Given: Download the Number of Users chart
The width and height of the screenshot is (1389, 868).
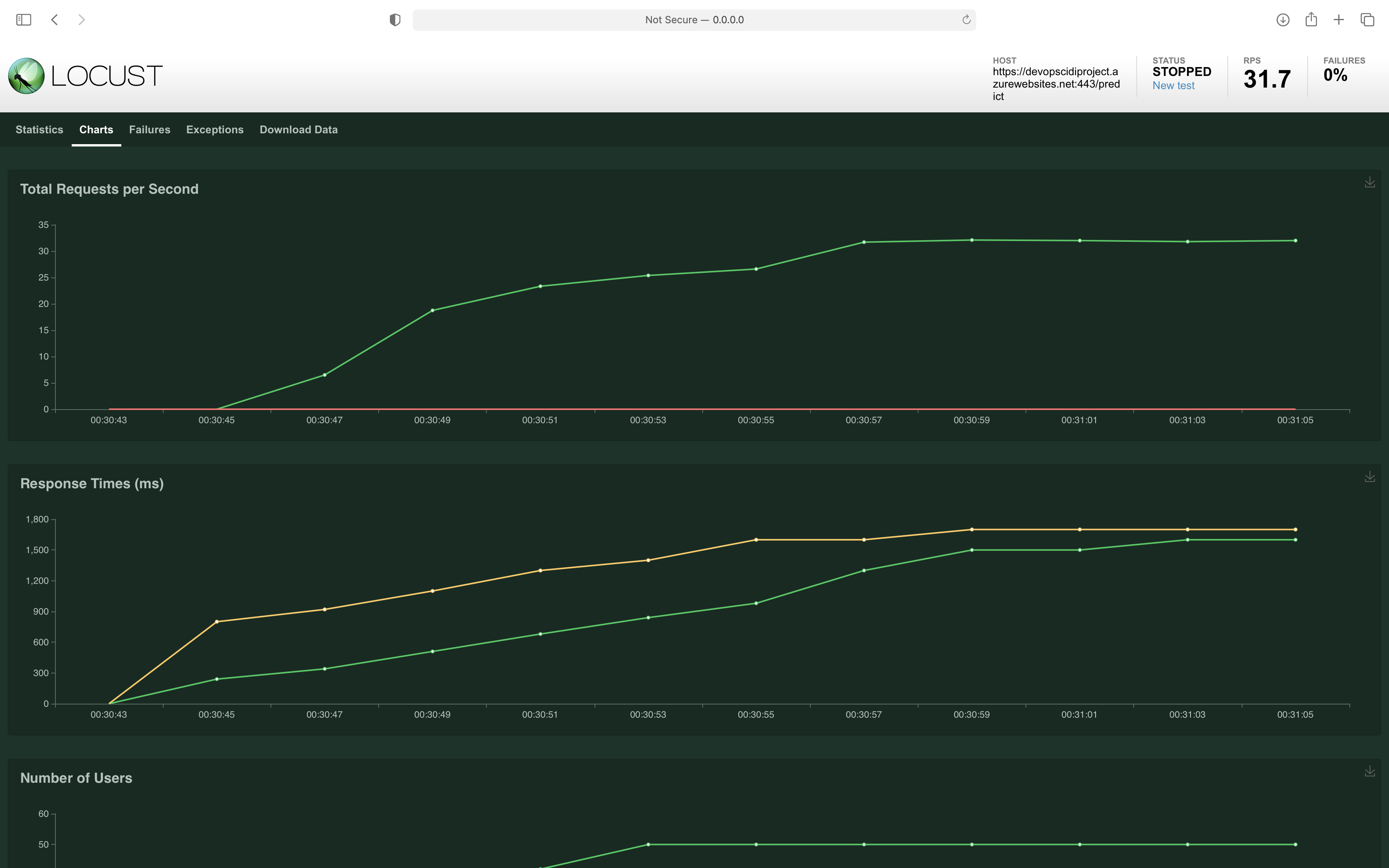Looking at the screenshot, I should pyautogui.click(x=1370, y=772).
